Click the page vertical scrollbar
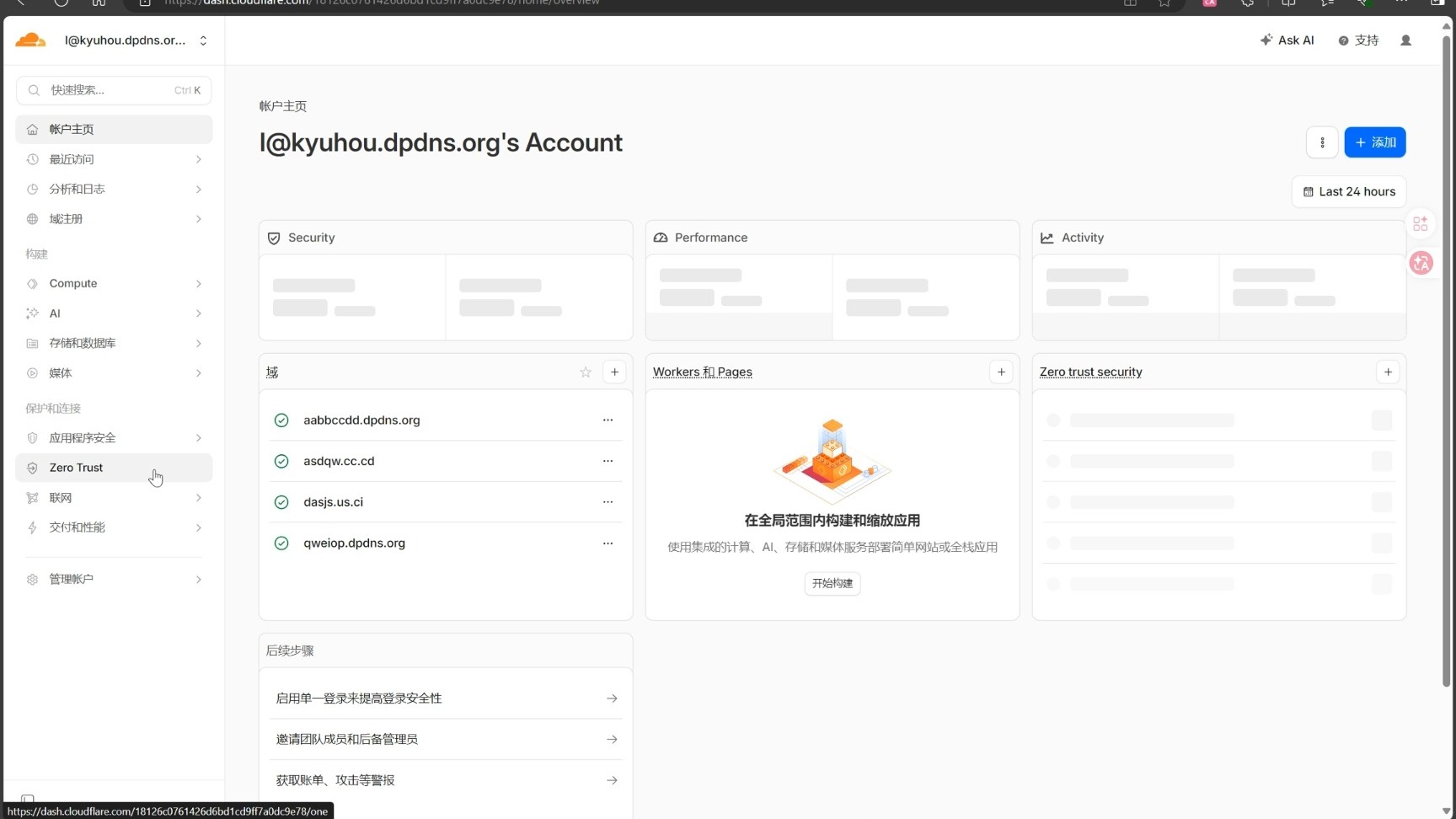 click(x=1447, y=362)
